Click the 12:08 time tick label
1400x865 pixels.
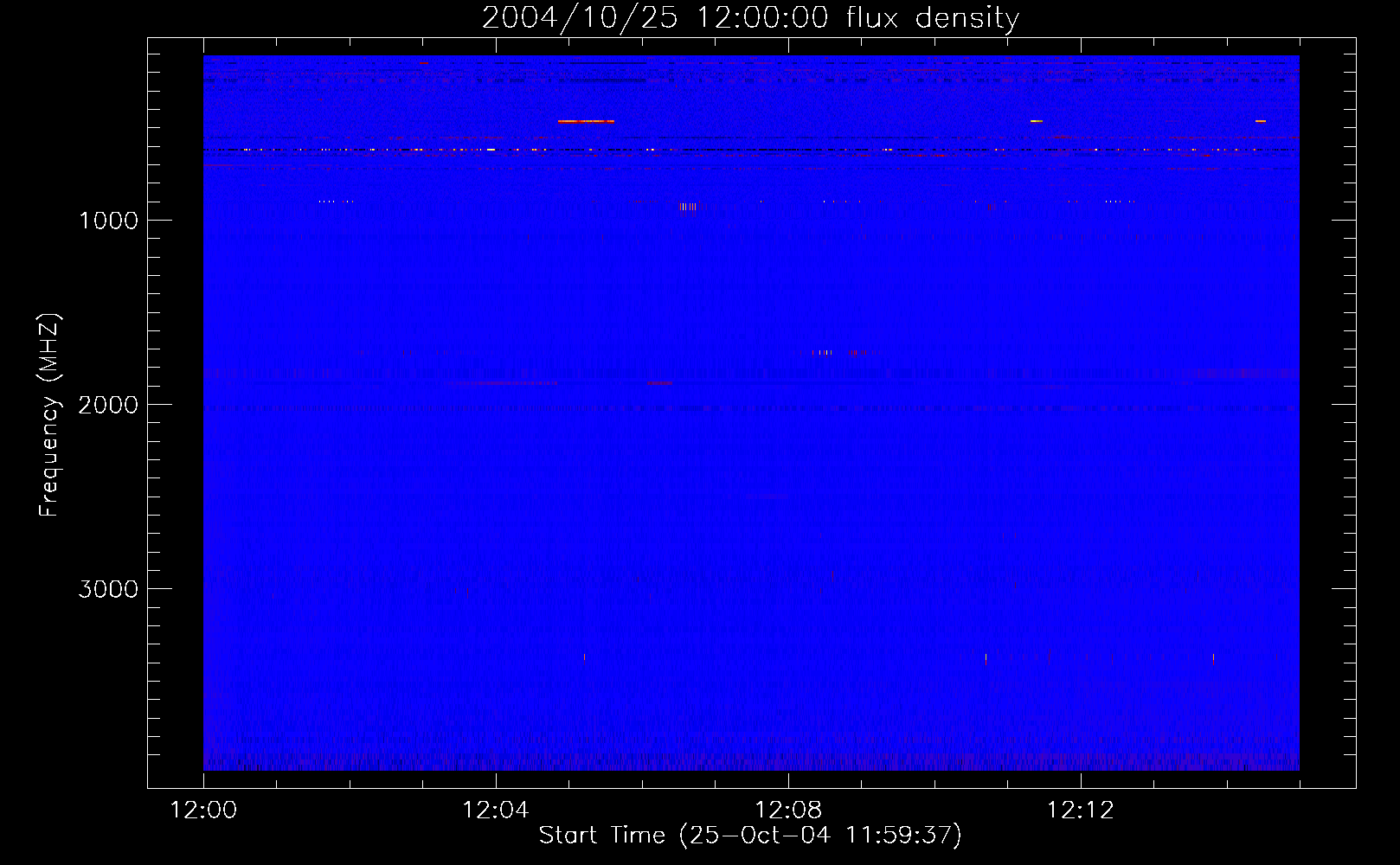788,811
